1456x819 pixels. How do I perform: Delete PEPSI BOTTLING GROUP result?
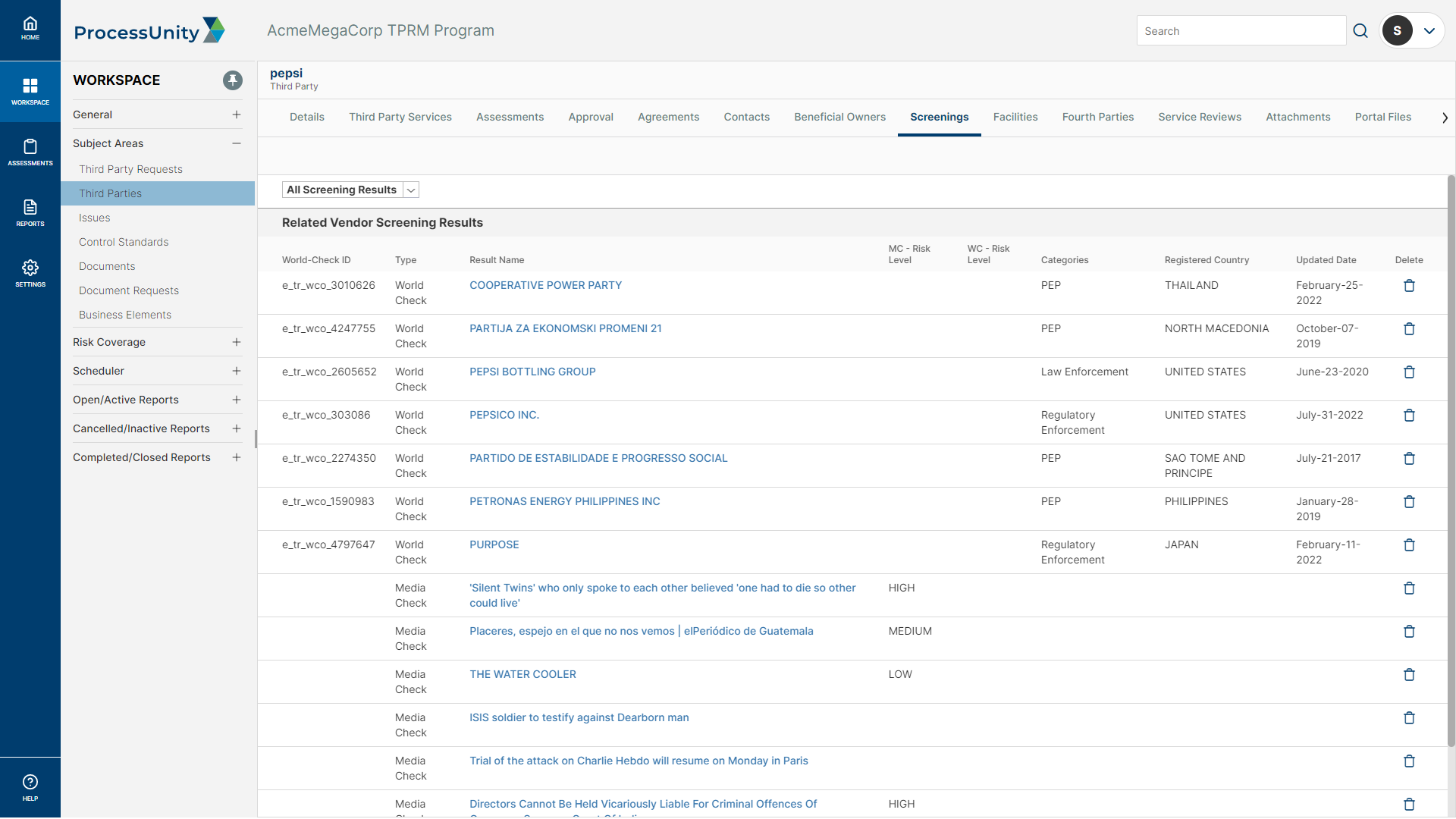(1409, 372)
